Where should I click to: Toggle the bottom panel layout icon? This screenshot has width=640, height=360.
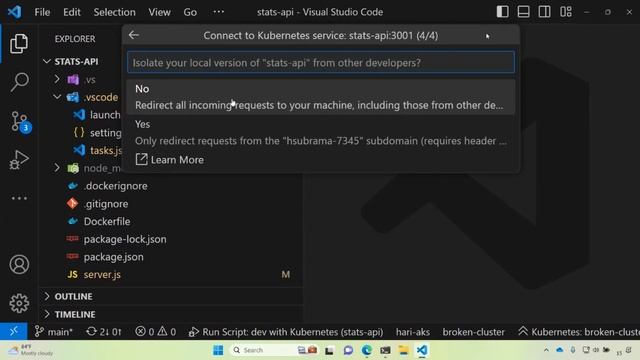[523, 12]
